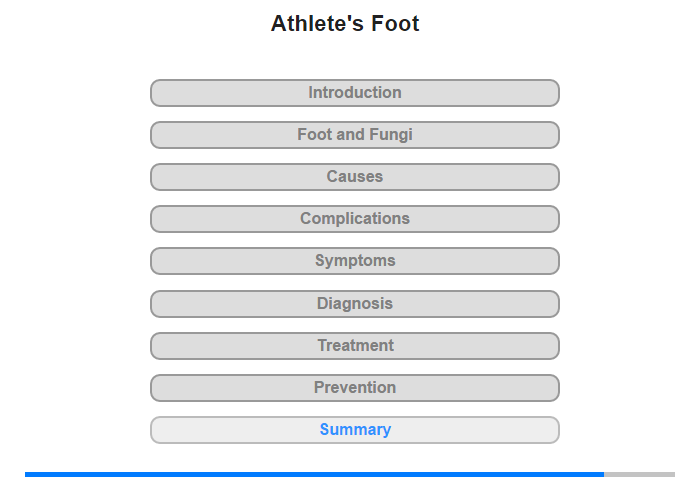Screen dimensions: 700x480
Task: Open the Introduction section
Action: tap(355, 93)
